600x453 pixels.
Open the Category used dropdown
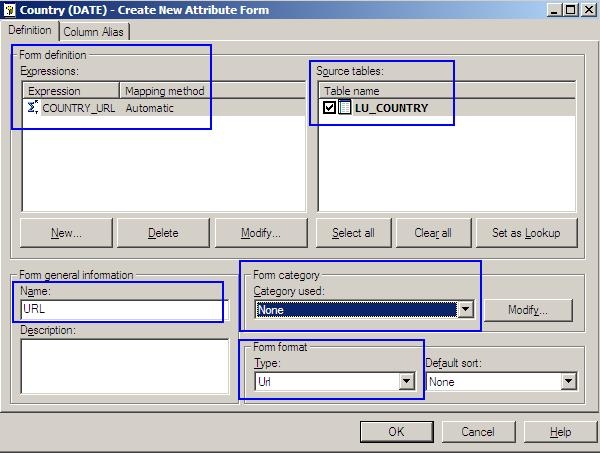pyautogui.click(x=464, y=310)
